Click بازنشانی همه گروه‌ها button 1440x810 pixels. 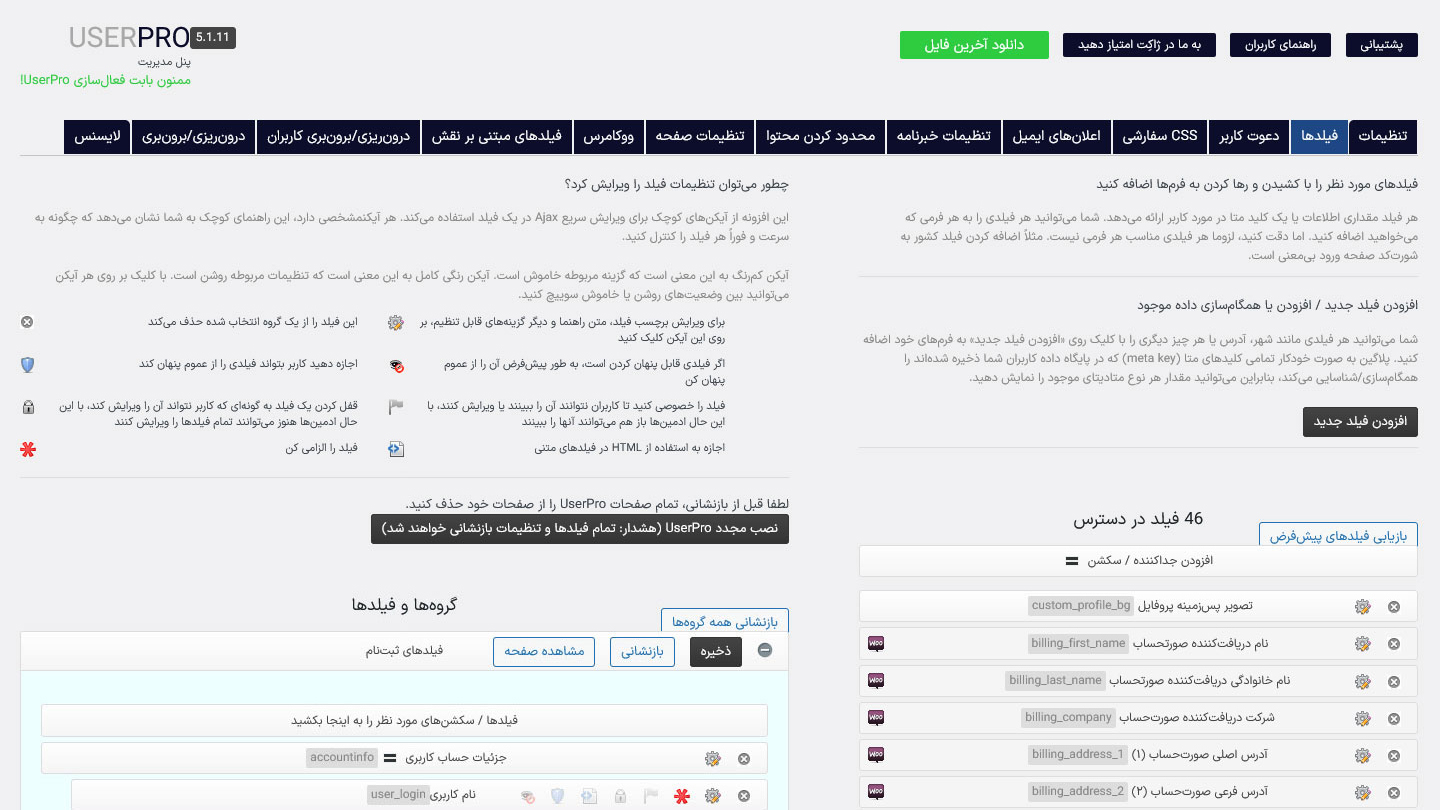coord(725,621)
